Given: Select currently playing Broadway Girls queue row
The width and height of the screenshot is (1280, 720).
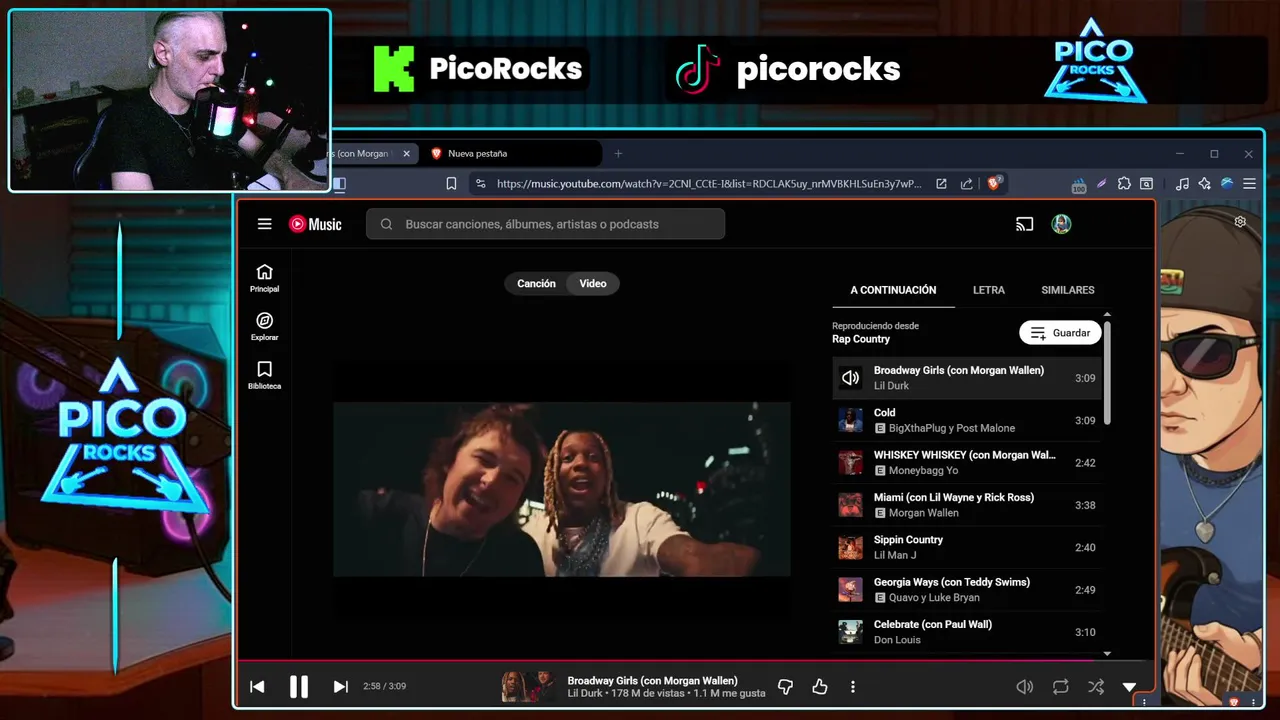Looking at the screenshot, I should [x=966, y=378].
